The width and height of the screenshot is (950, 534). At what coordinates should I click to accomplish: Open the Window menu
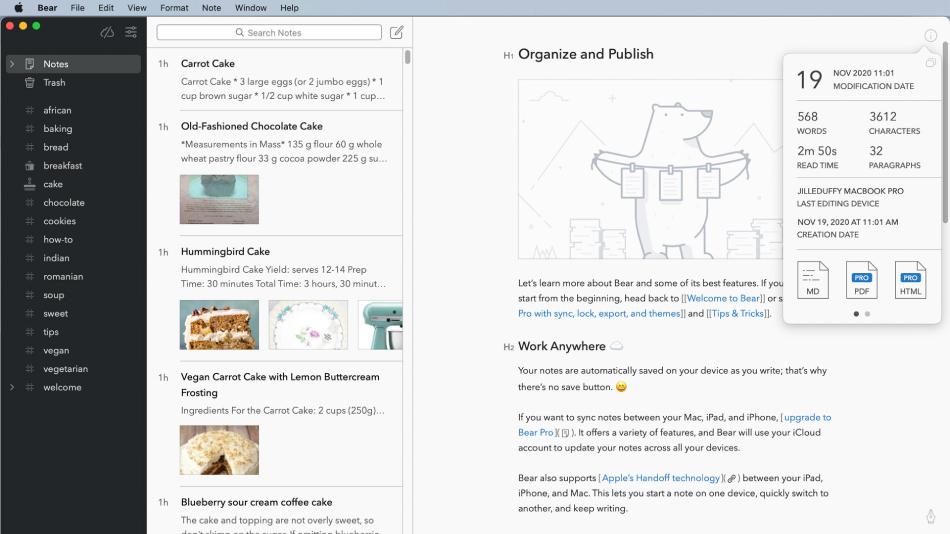click(251, 8)
